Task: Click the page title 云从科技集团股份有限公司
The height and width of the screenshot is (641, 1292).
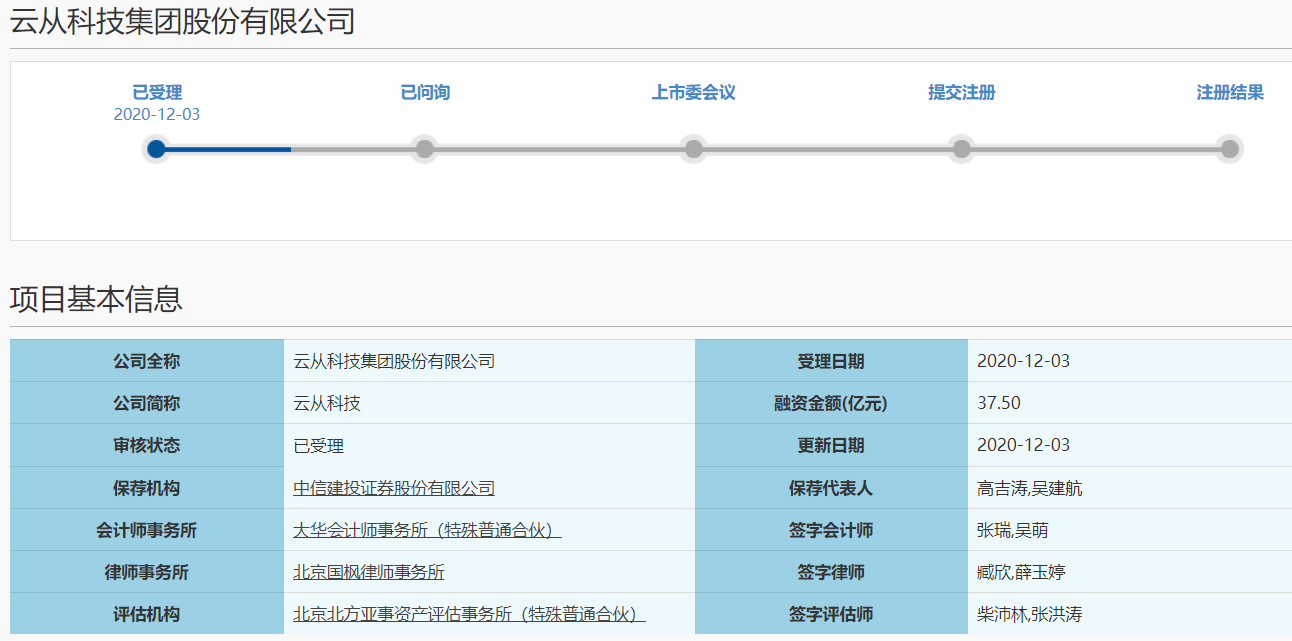Action: pos(183,21)
